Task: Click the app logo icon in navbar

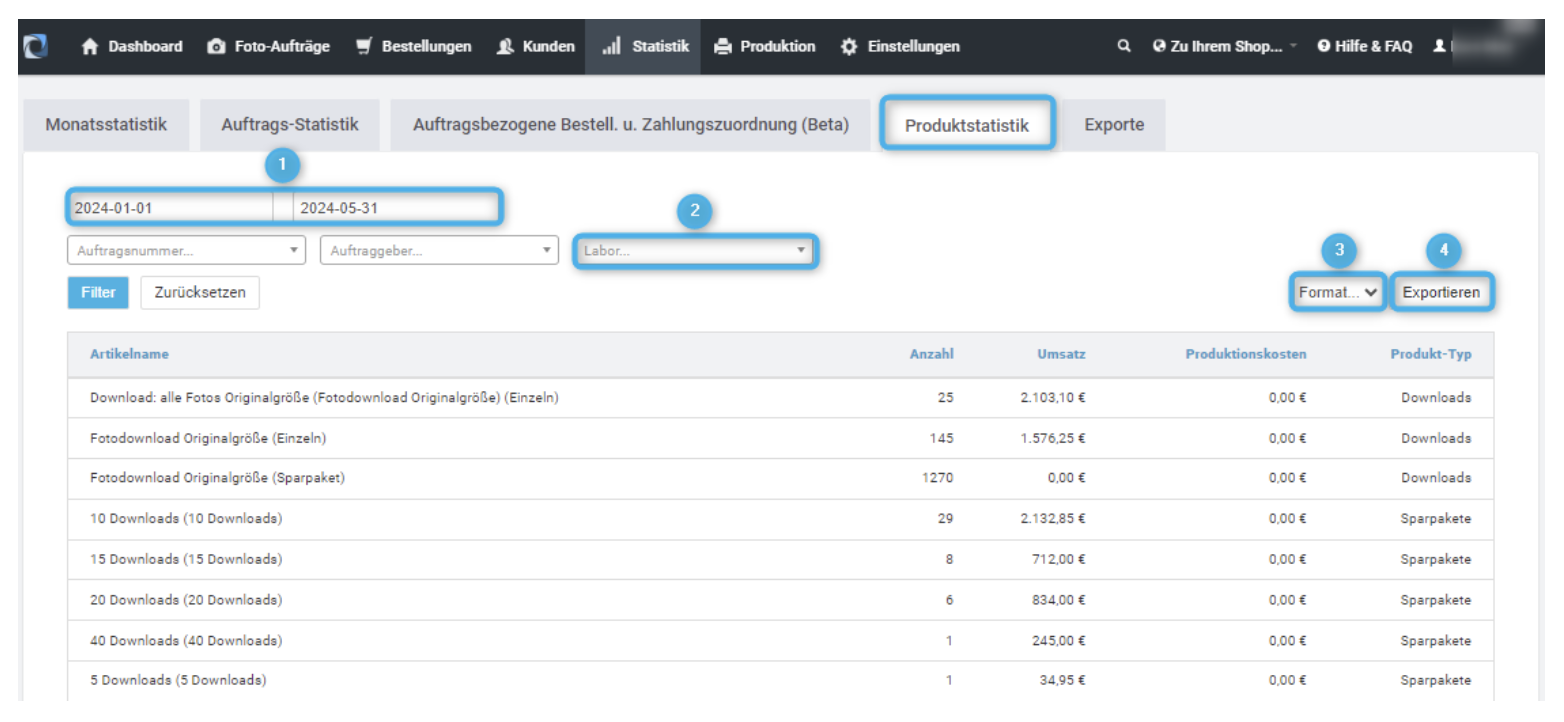Action: (x=35, y=46)
